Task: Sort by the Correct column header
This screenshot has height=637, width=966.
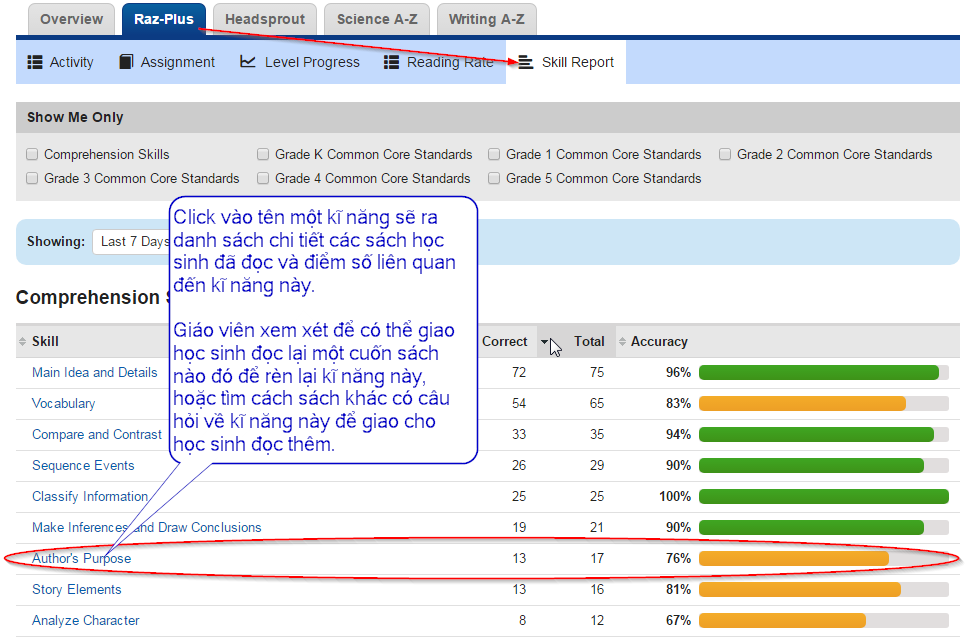Action: 505,341
